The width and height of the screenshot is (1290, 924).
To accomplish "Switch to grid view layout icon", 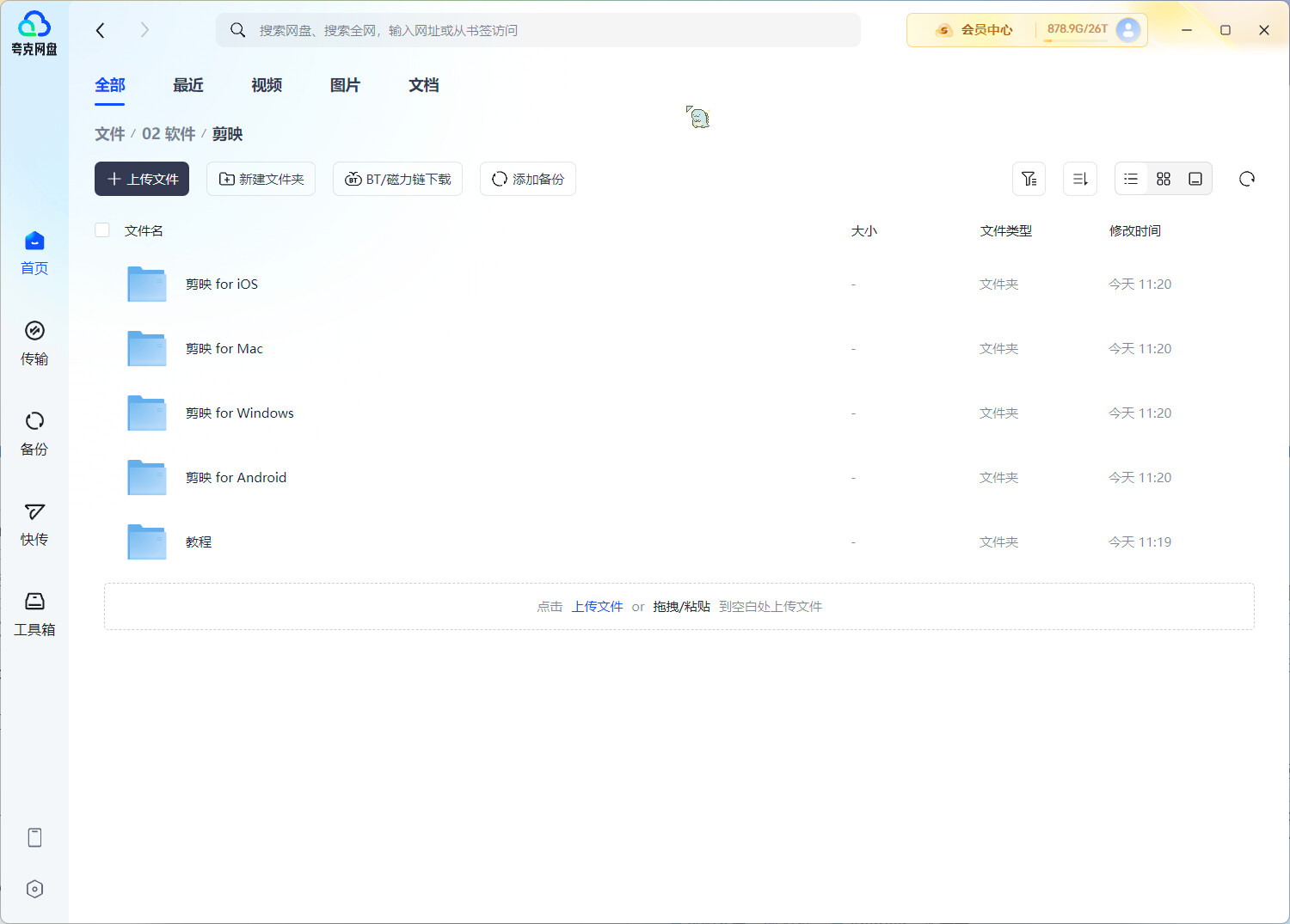I will point(1164,179).
